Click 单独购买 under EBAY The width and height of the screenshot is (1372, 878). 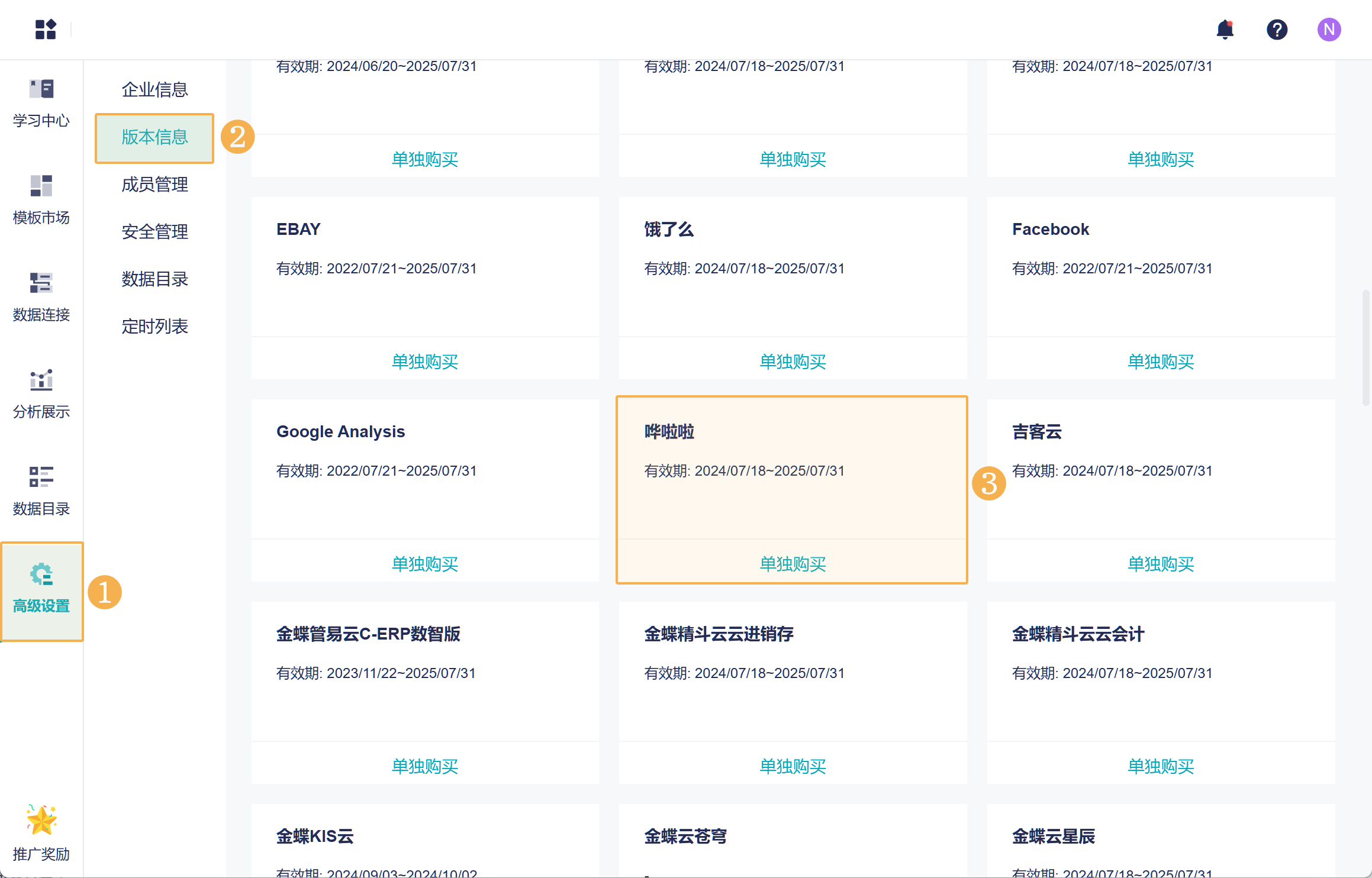[x=424, y=361]
